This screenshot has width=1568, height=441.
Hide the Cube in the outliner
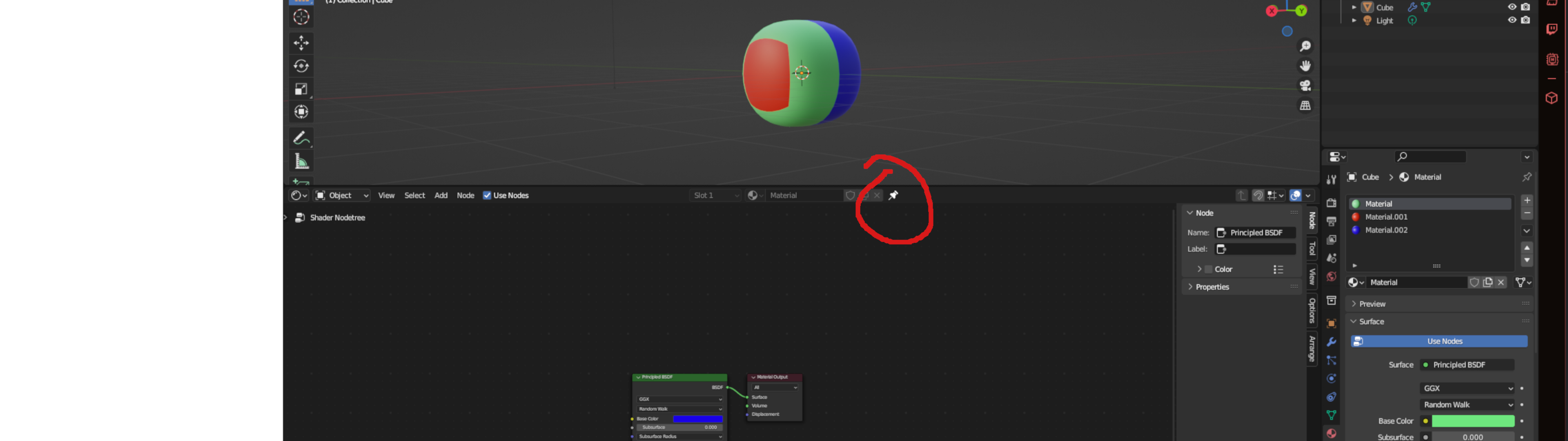click(x=1512, y=7)
